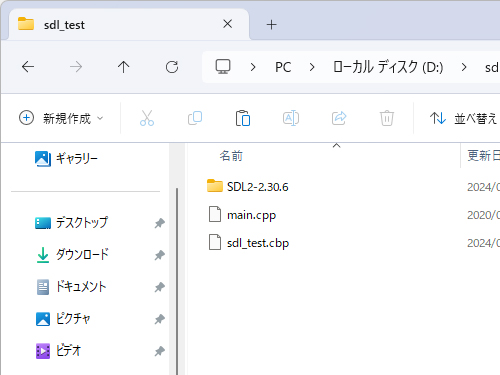Click the monitor icon in address bar

[x=223, y=67]
